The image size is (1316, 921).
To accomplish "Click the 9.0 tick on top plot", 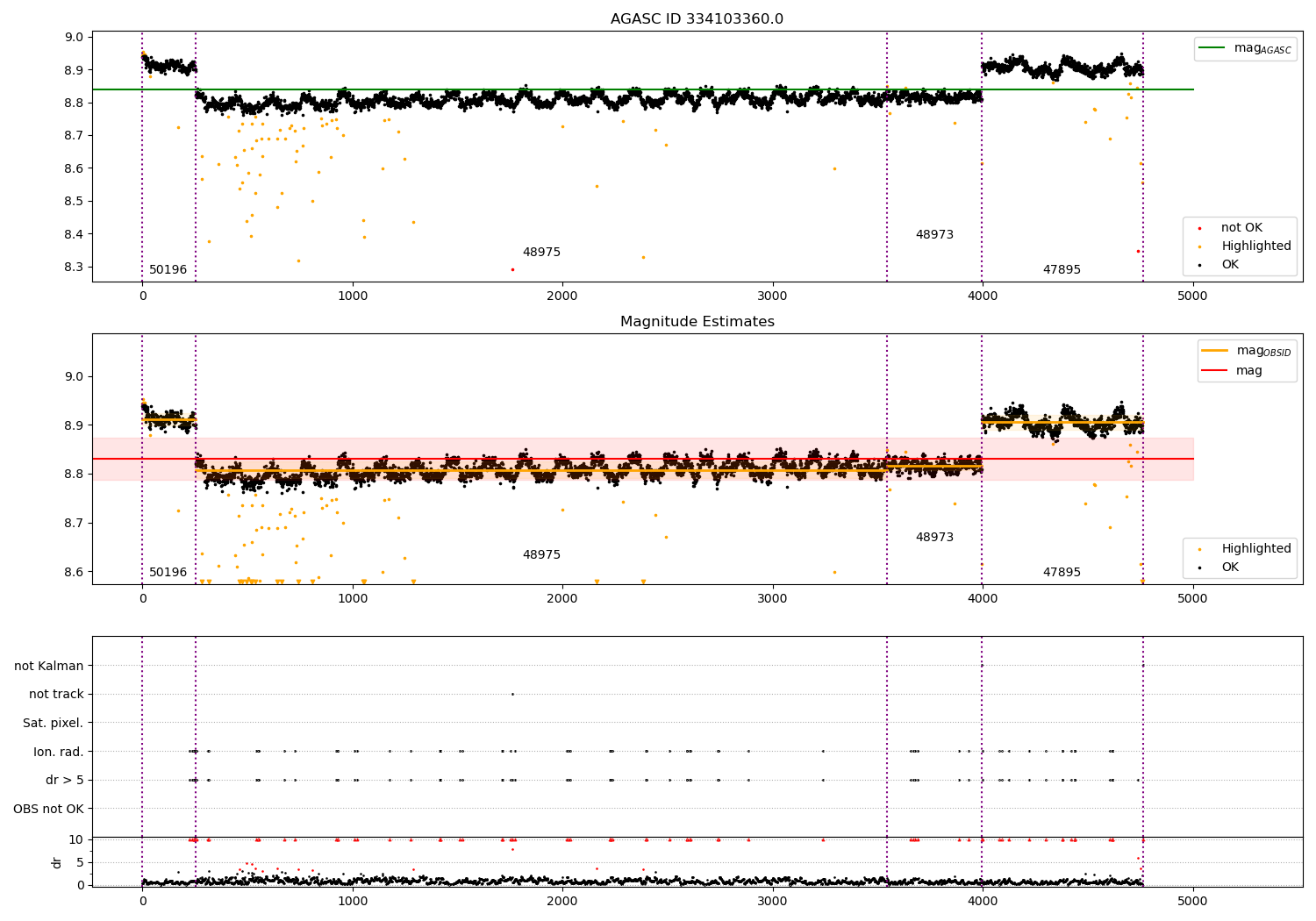I will (x=74, y=38).
